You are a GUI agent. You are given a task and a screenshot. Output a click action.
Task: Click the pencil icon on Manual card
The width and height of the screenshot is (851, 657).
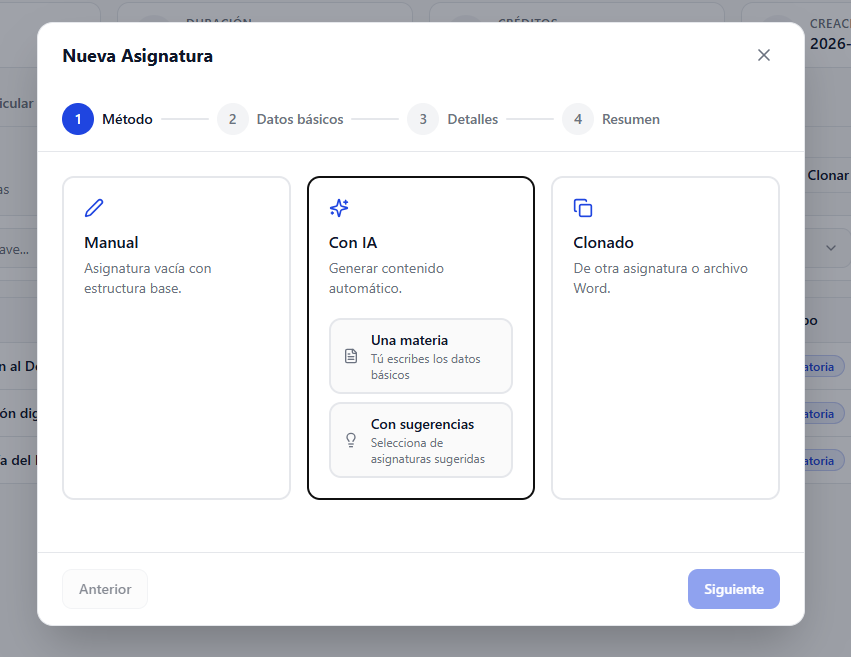click(x=94, y=208)
